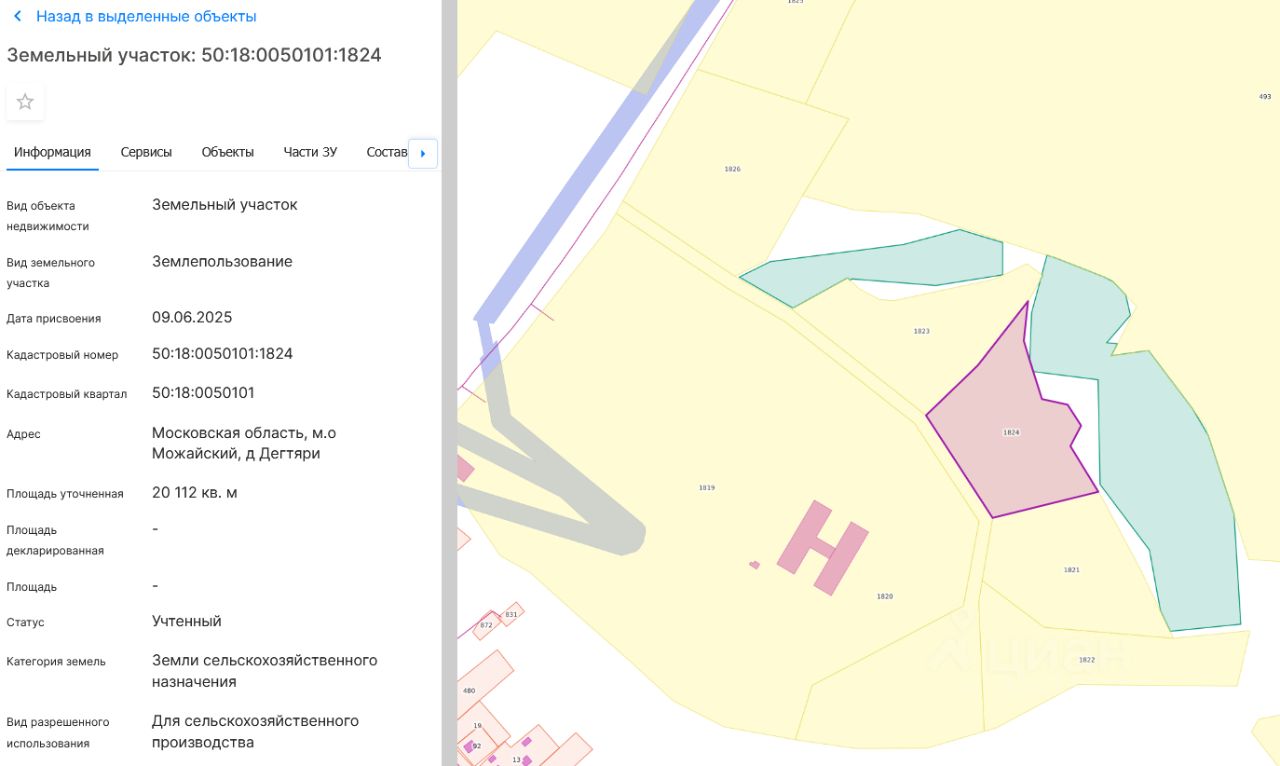The image size is (1280, 766).
Task: Select small parcel 831 on the map
Action: [x=511, y=614]
